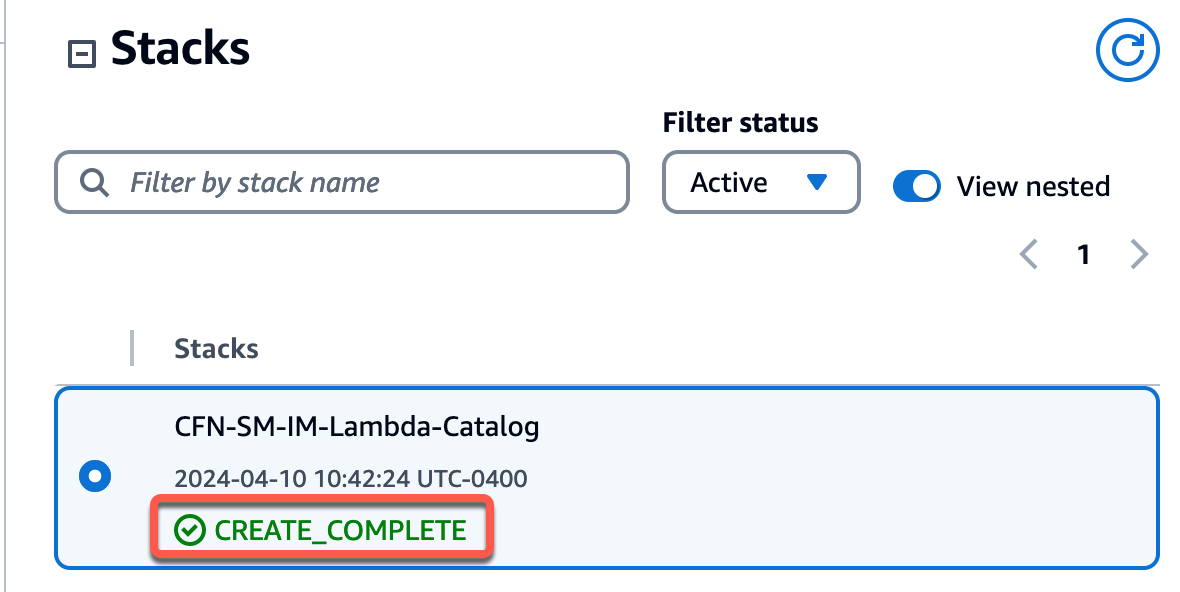Go to the previous page chevron
The height and width of the screenshot is (592, 1180).
point(1028,255)
